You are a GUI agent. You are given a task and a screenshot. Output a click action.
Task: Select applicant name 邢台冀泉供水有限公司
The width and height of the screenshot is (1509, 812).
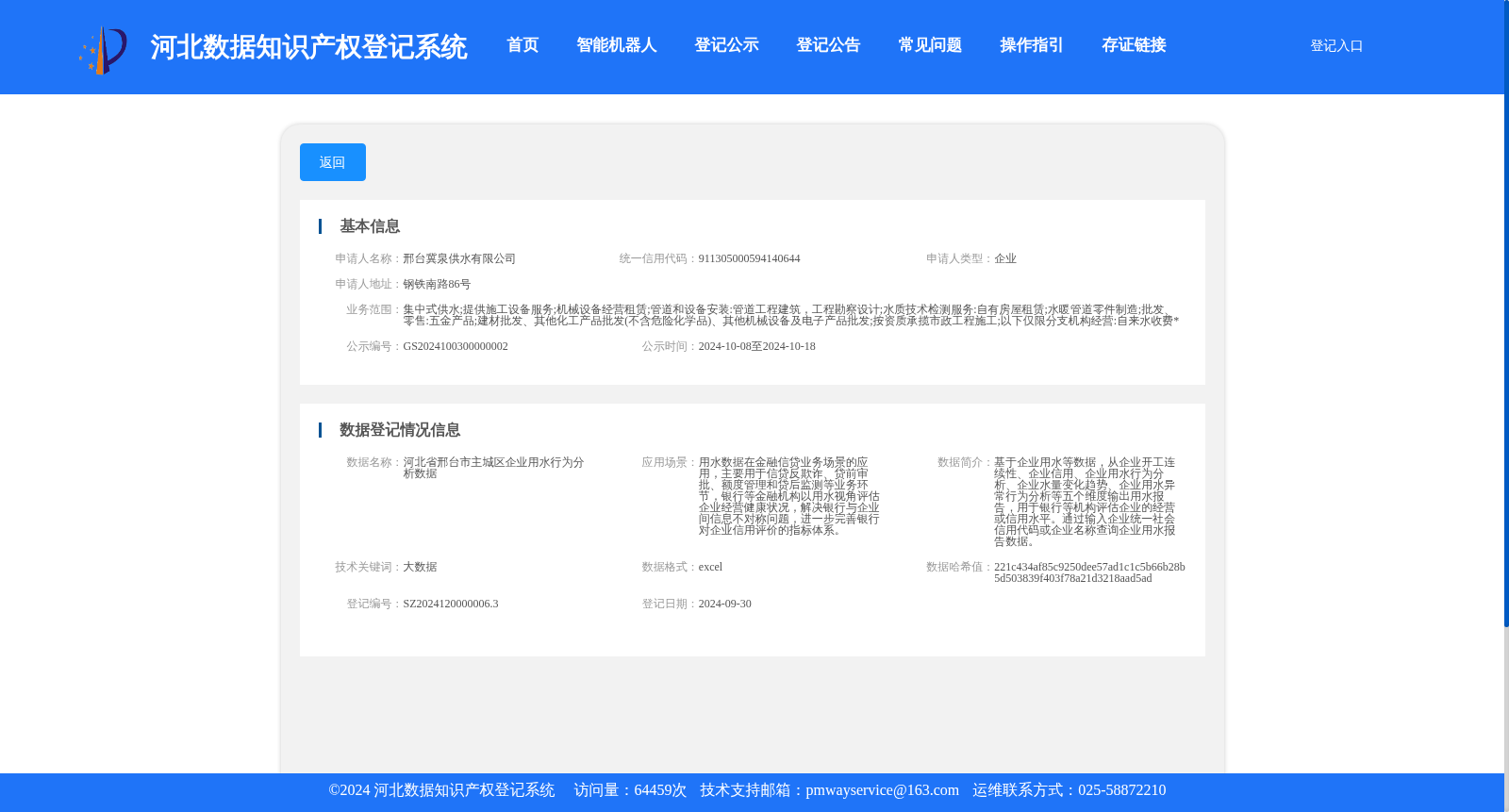[x=459, y=258]
